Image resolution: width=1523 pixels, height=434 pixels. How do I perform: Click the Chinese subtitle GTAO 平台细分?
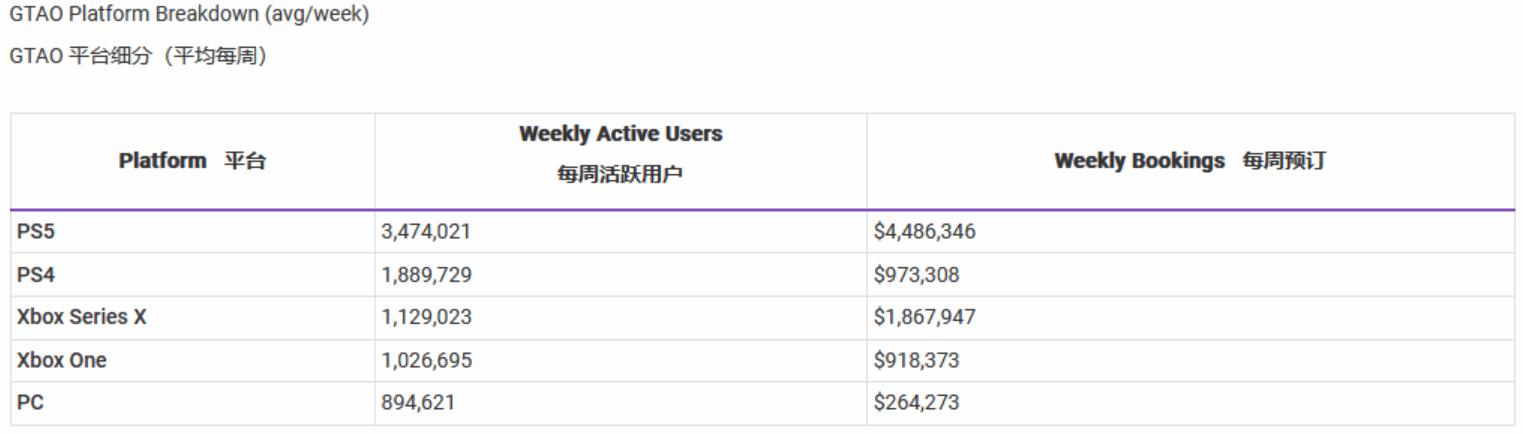[138, 57]
